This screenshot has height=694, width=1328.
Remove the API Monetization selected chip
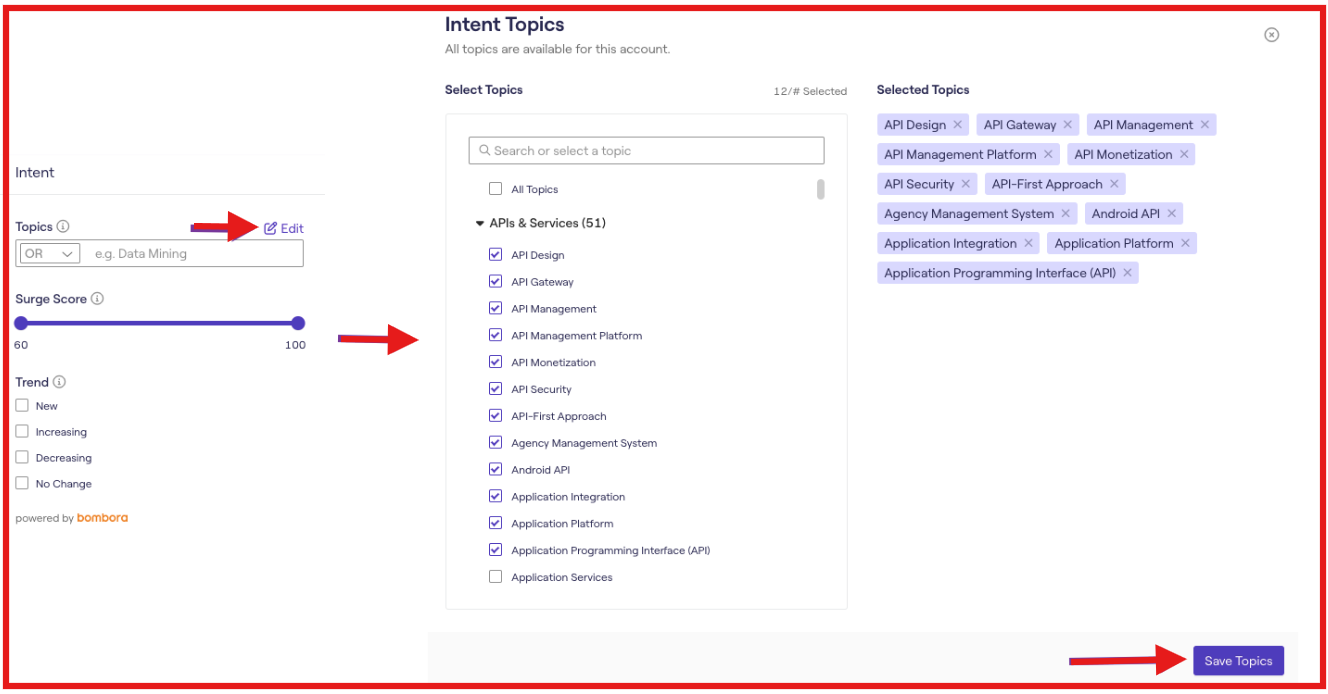point(1184,155)
